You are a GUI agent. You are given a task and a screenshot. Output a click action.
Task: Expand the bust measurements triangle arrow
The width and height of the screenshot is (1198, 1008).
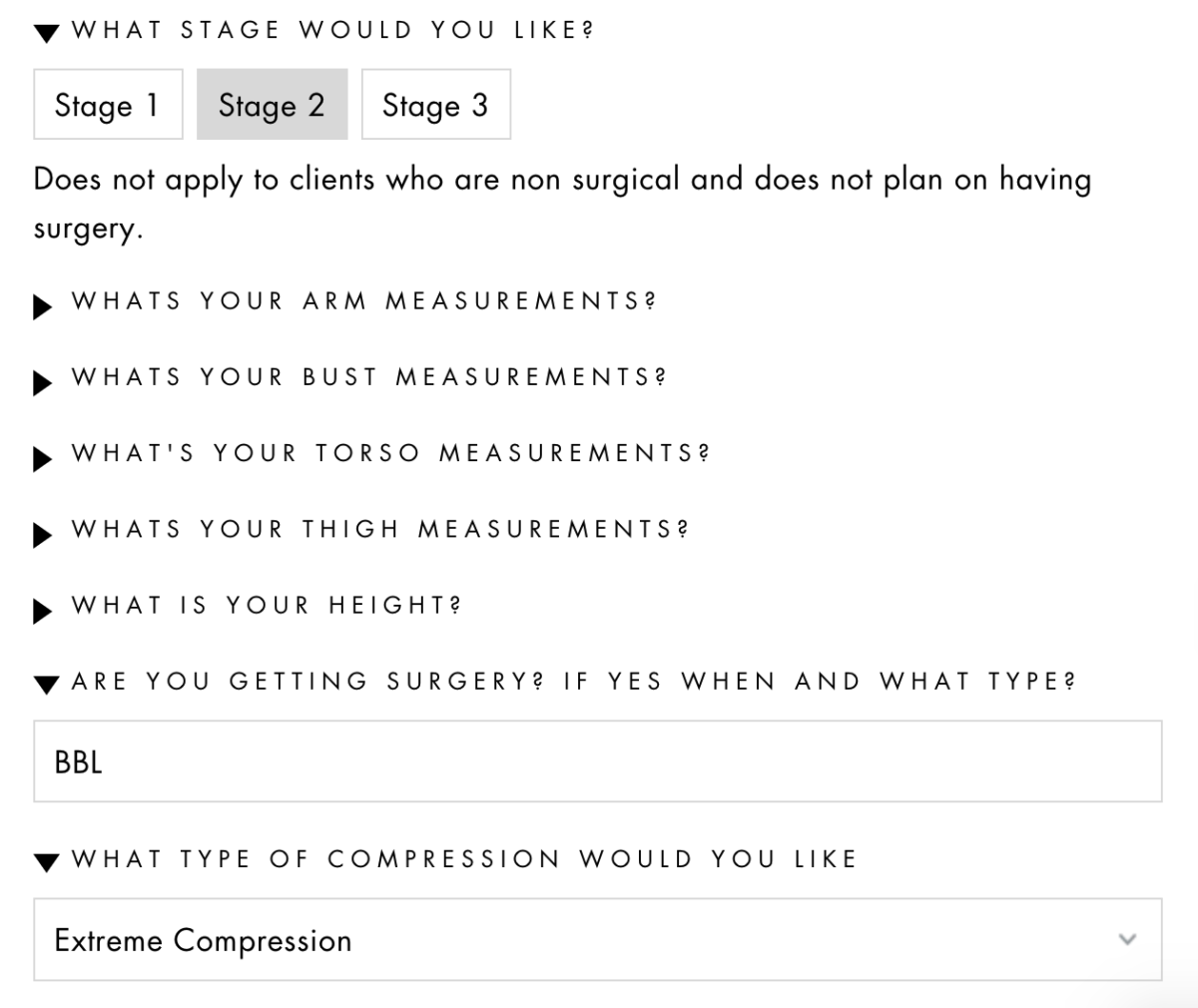pos(43,382)
